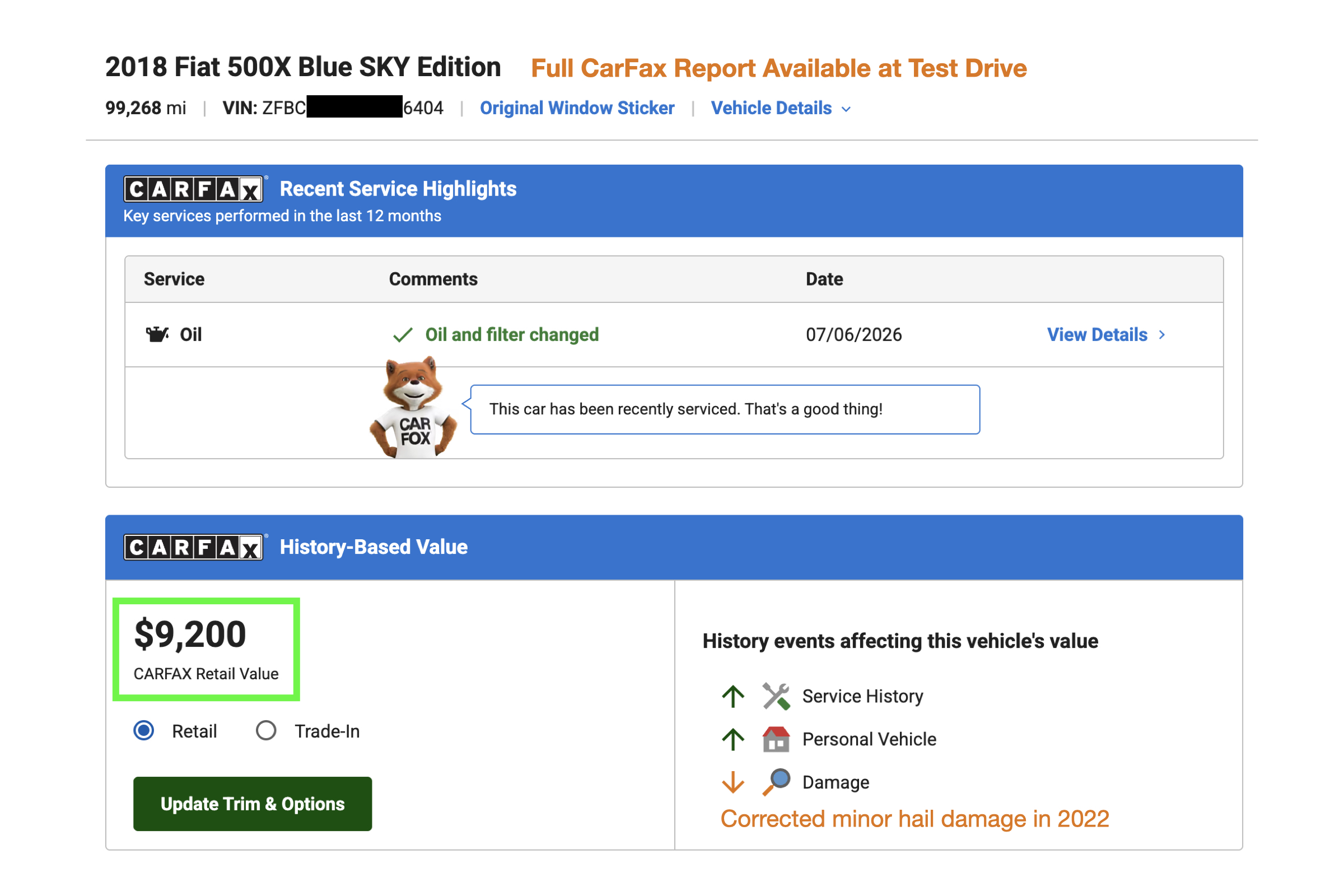Click the CARFAX Retail Value label
1344x896 pixels.
tap(206, 674)
